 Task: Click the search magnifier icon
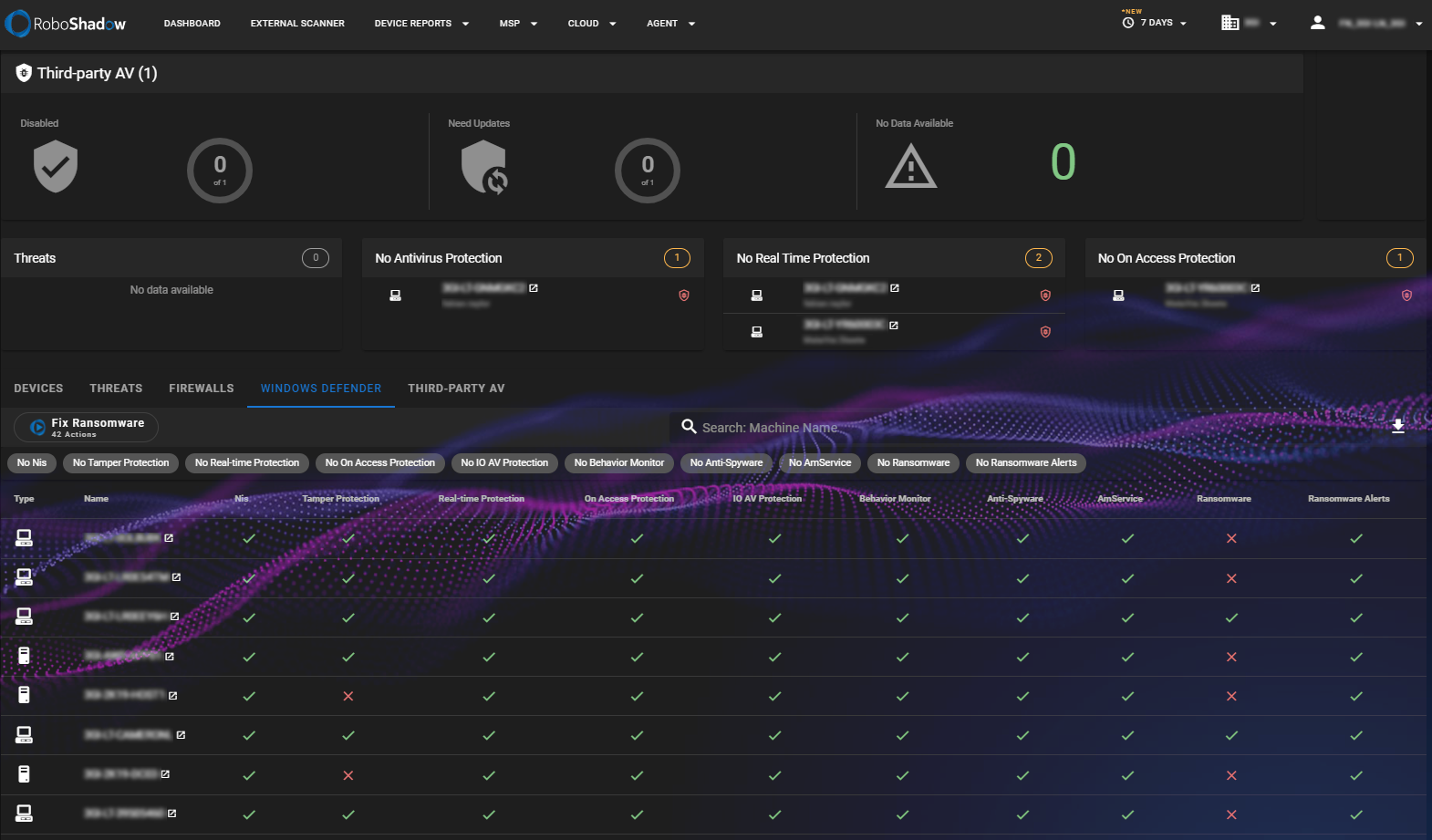[x=689, y=427]
